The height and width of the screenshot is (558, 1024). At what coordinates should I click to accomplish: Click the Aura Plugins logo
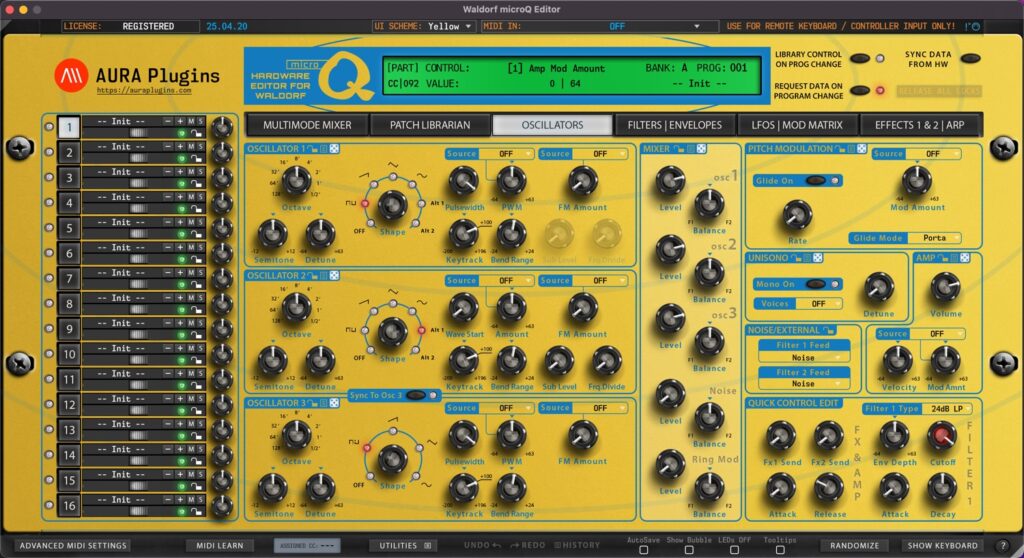(71, 76)
